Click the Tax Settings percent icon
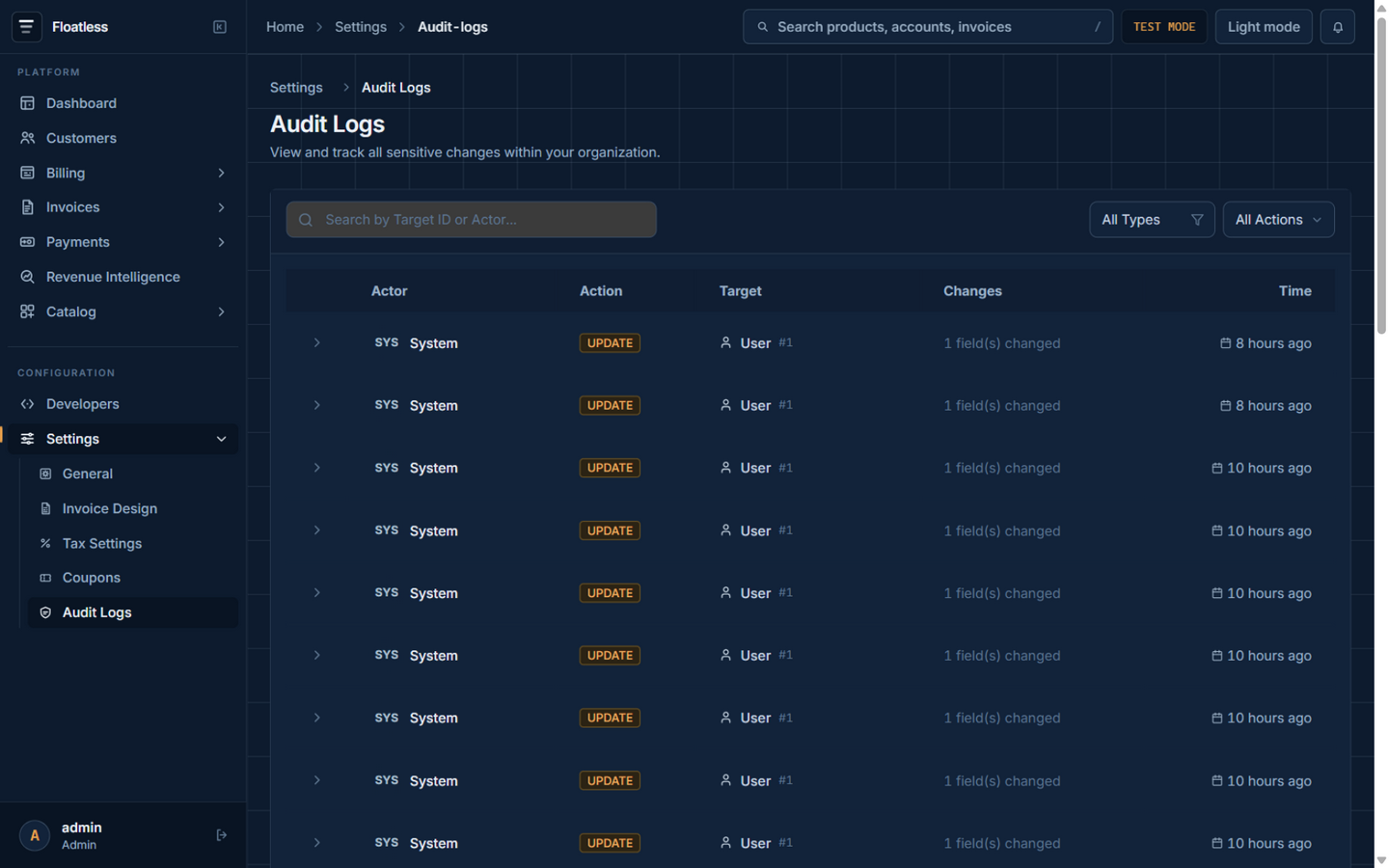The image size is (1389, 868). pos(45,543)
